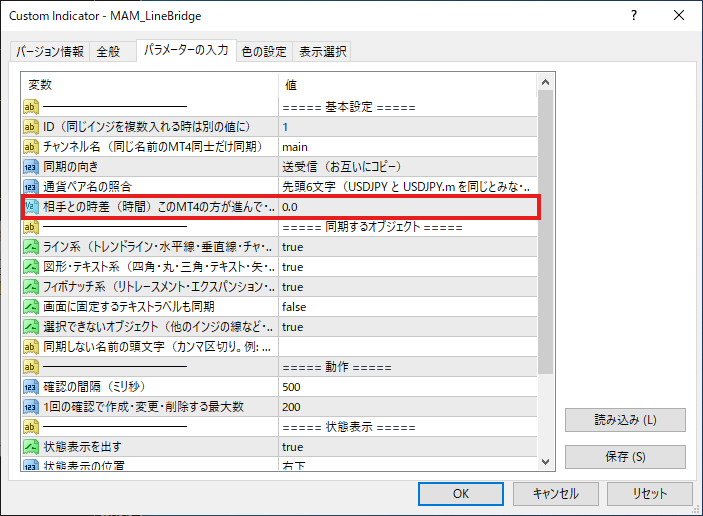Image resolution: width=703 pixels, height=516 pixels.
Task: Click the green bool icon beside 図形・テキスト系
Action: pos(30,267)
